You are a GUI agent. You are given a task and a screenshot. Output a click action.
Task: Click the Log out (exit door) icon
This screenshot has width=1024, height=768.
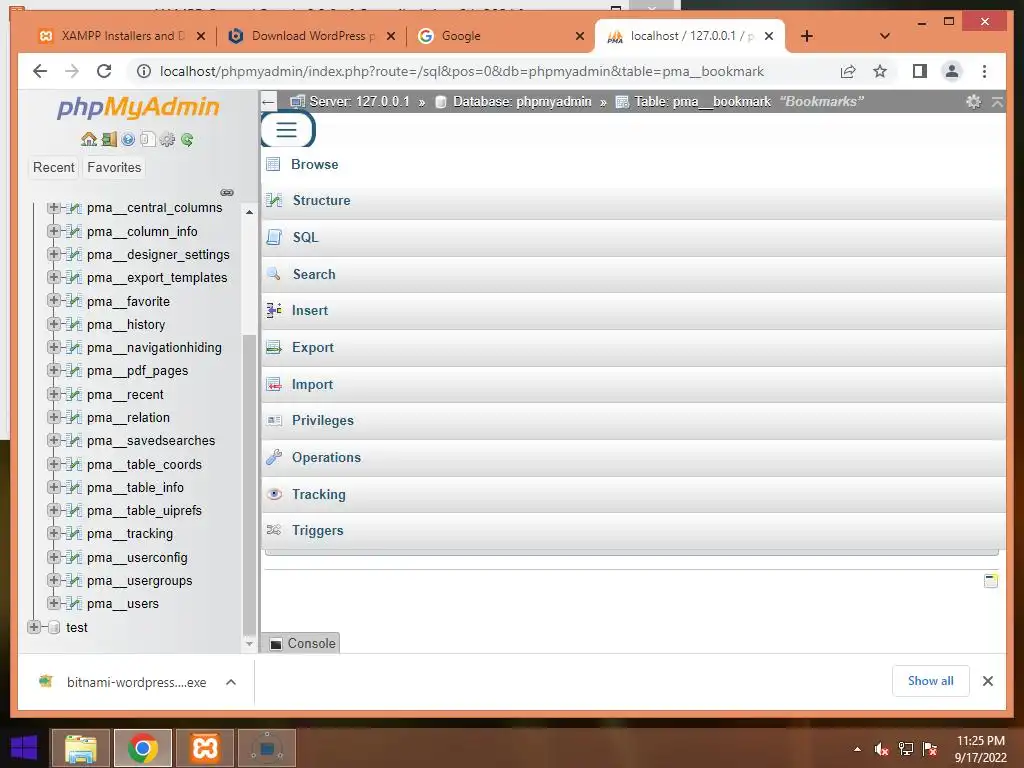tap(108, 139)
